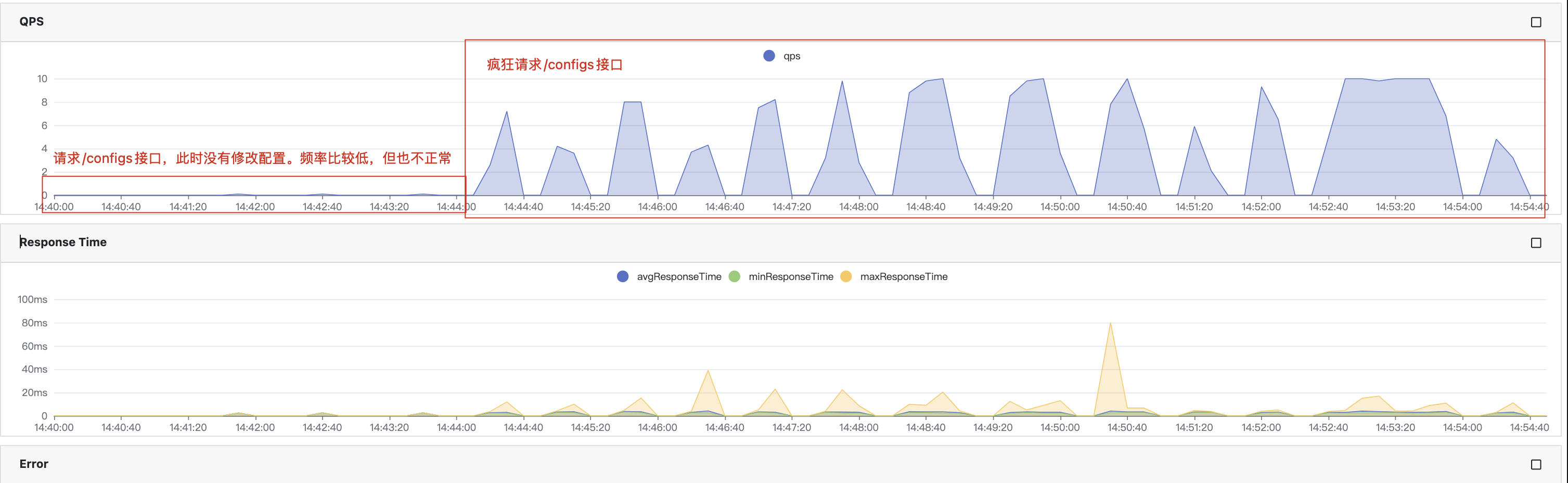Toggle avgResponseTime series via its label
This screenshot has width=1568, height=483.
pos(679,276)
